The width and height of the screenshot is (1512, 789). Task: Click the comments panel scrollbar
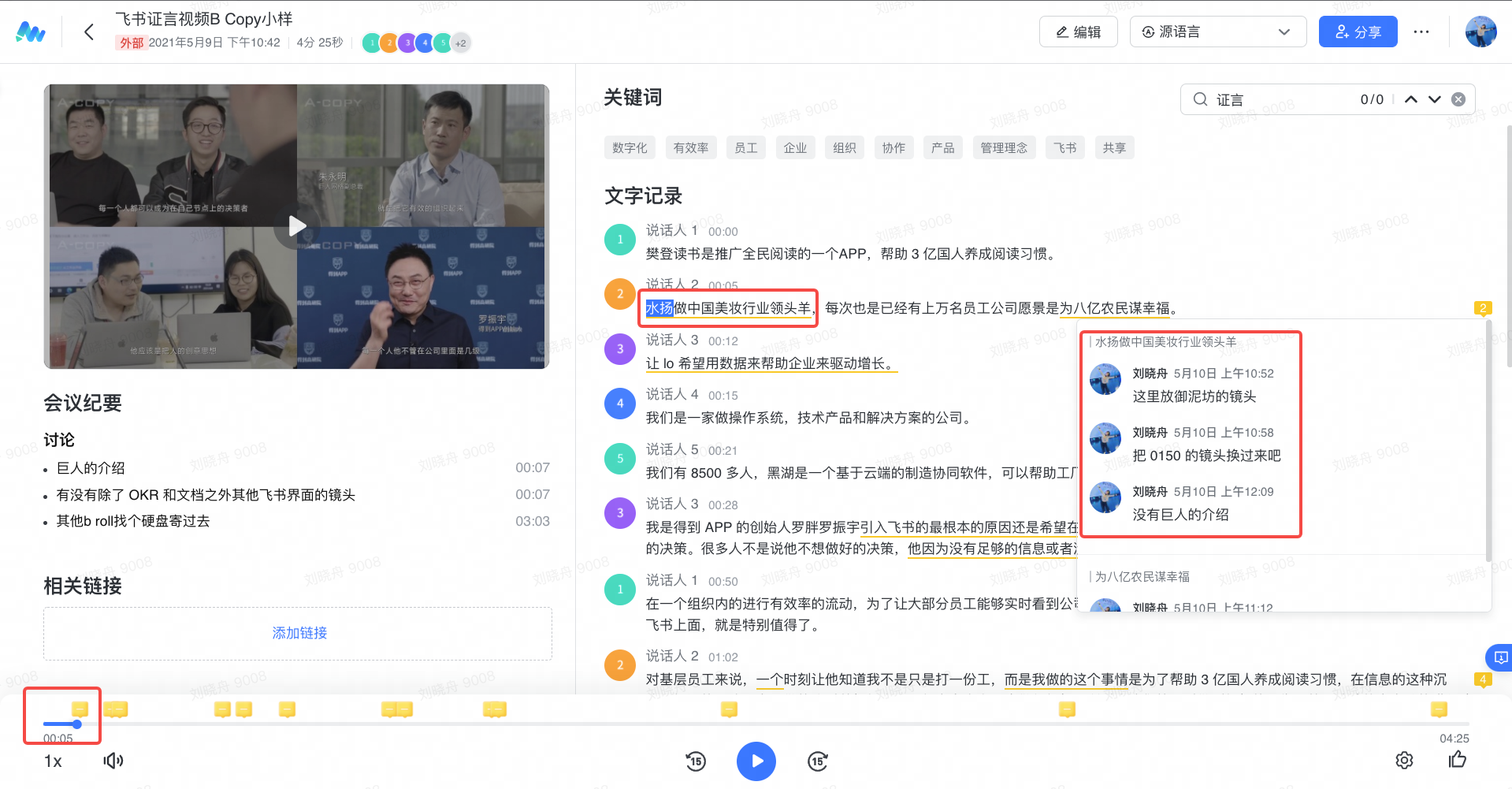point(1488,441)
